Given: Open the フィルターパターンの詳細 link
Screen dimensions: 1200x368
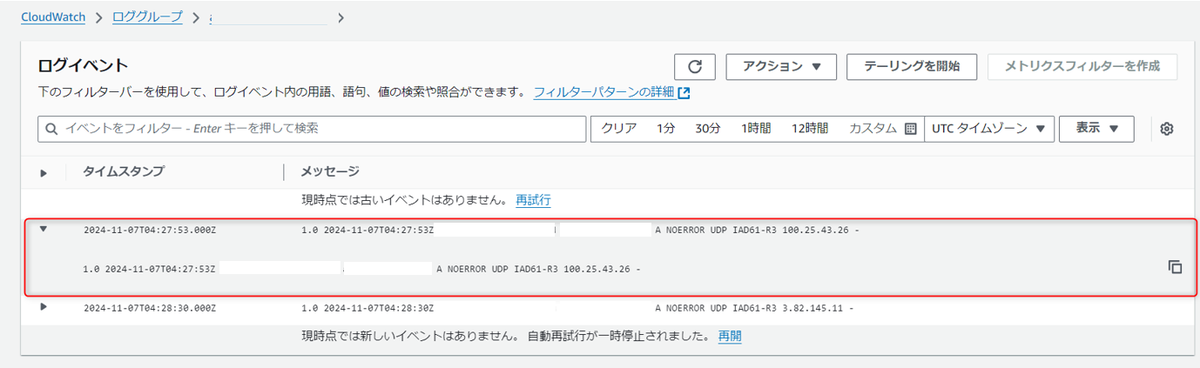Looking at the screenshot, I should [x=603, y=93].
